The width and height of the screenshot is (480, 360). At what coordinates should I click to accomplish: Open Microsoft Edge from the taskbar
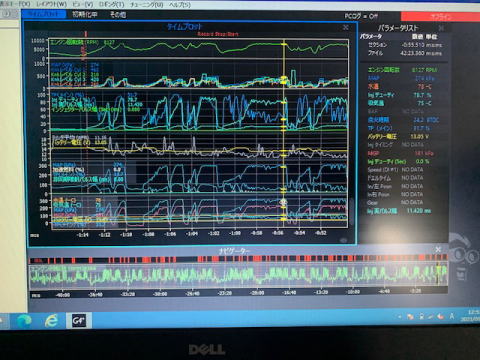coord(24,321)
